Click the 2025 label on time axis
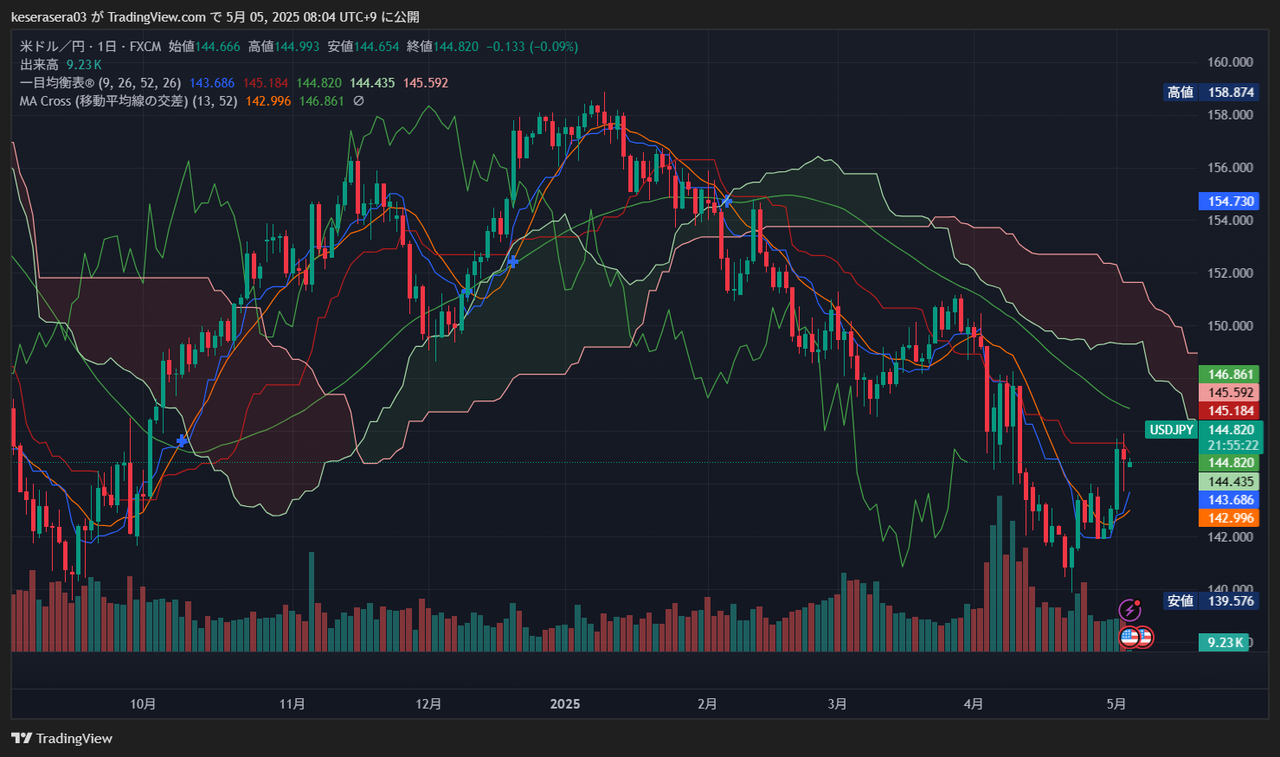 point(565,704)
